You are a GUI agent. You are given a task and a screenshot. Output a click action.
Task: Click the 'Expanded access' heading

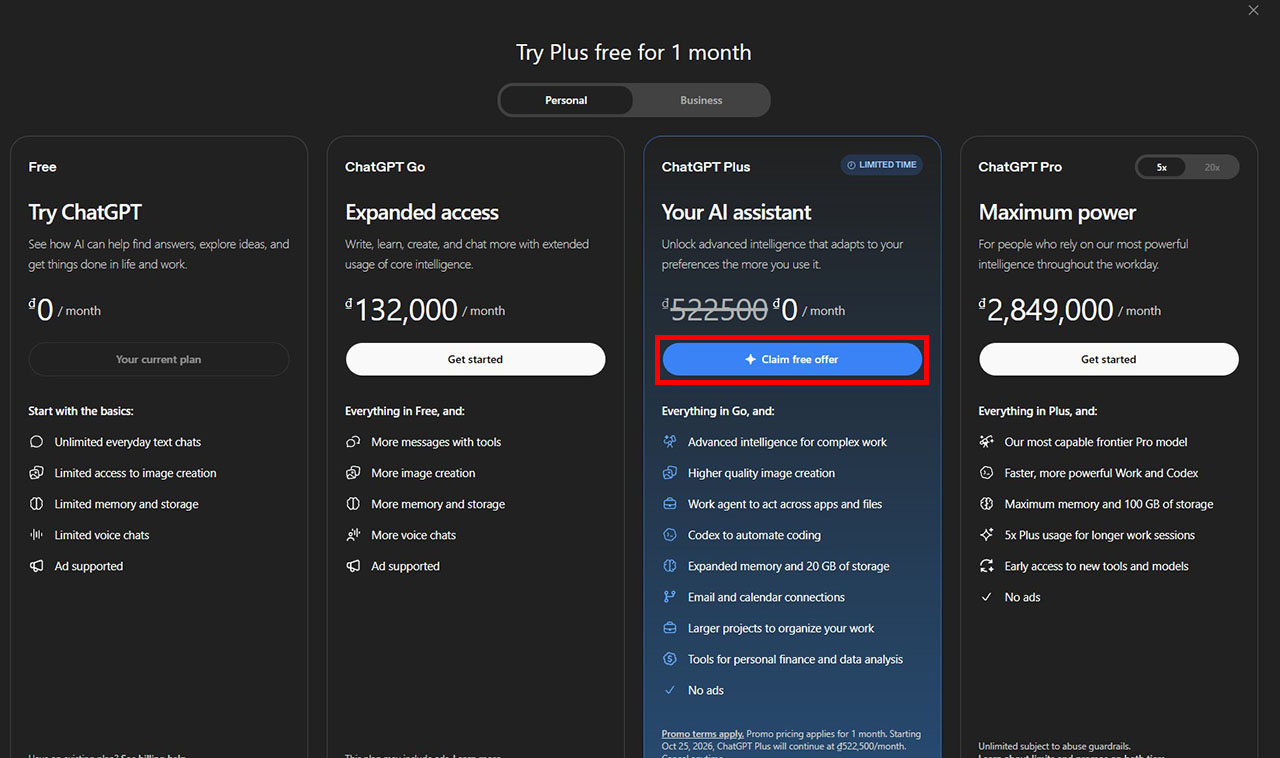click(422, 212)
